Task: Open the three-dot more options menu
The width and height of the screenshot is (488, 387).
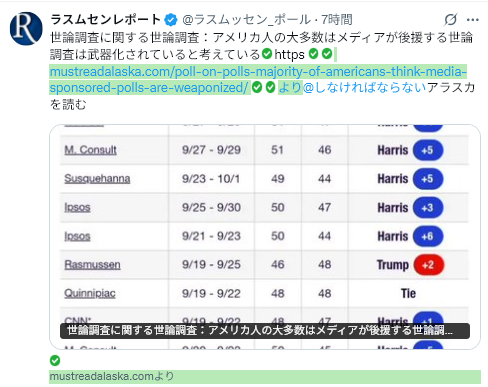Action: click(473, 20)
